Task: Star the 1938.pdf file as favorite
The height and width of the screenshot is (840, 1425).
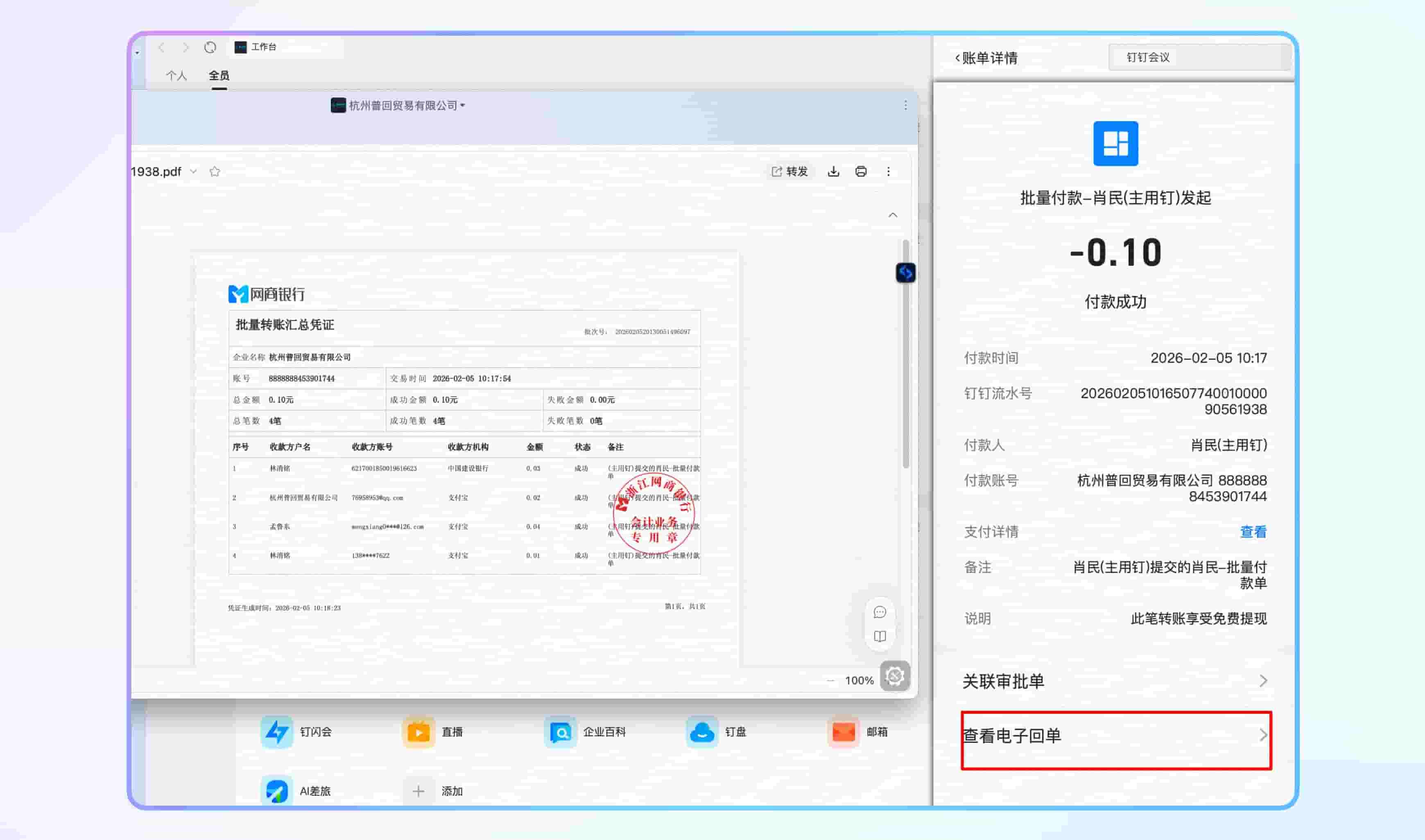Action: [x=215, y=172]
